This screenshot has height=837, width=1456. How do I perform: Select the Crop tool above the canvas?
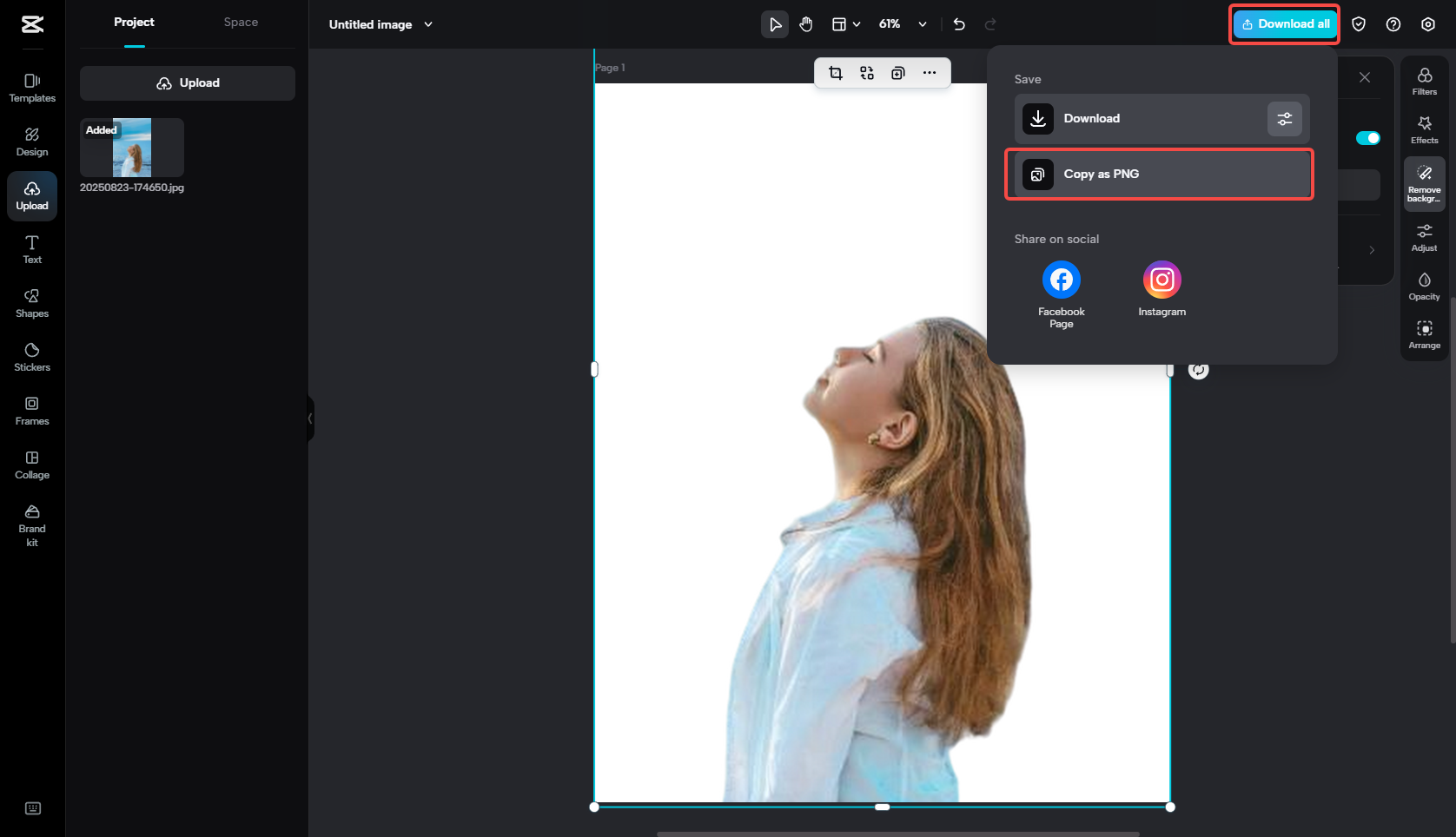click(x=835, y=73)
